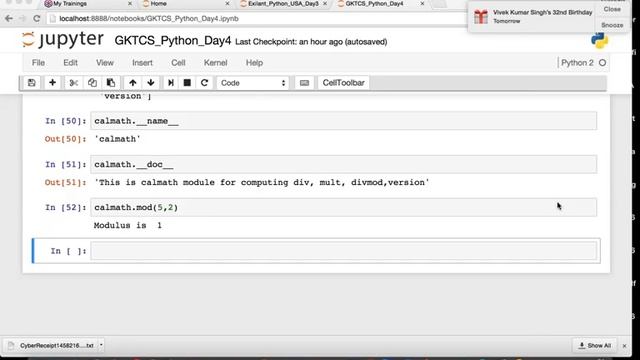Click Close on the birthday notification
Viewport: 640px width, 360px height.
pyautogui.click(x=612, y=9)
